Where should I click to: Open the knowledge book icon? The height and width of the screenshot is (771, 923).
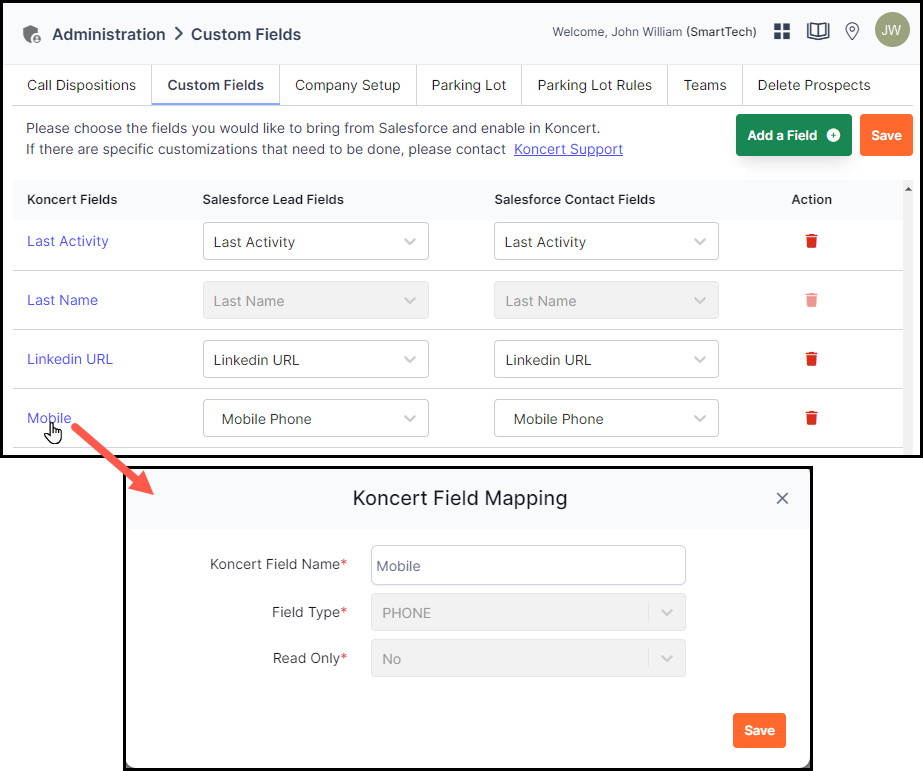tap(818, 31)
